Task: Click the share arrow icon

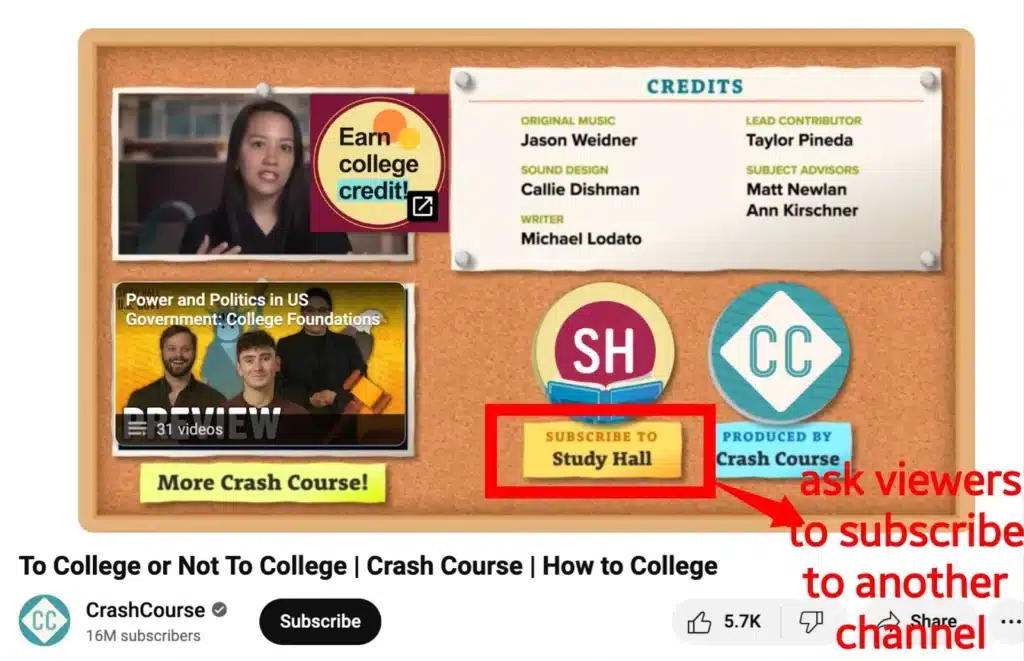Action: pos(888,621)
